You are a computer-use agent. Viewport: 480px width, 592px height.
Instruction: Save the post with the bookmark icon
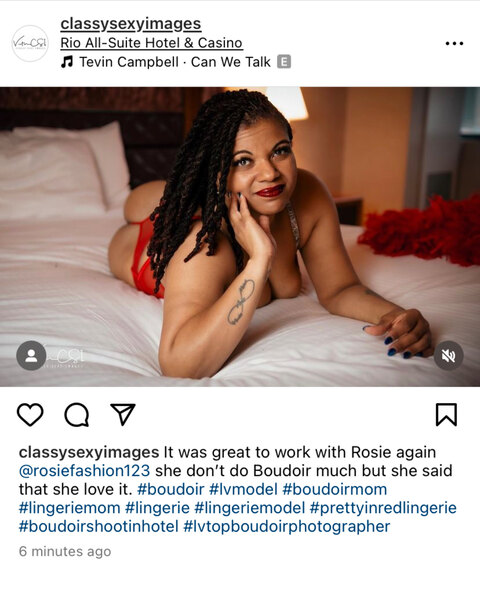(x=446, y=415)
